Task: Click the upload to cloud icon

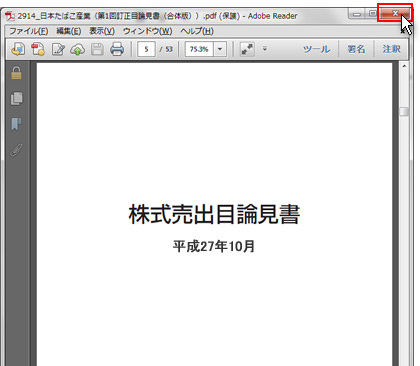Action: 77,49
